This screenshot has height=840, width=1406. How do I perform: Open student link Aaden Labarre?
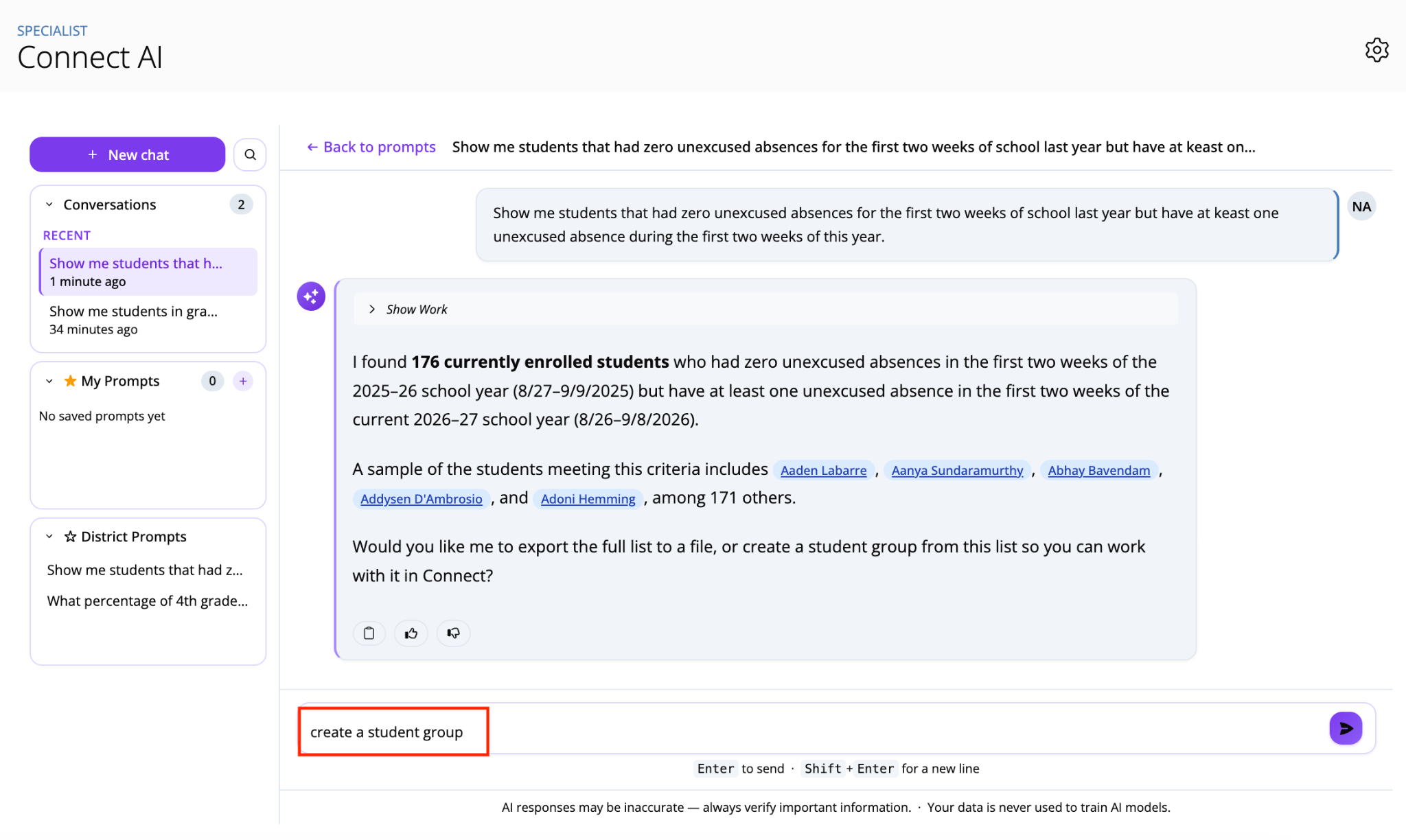(x=823, y=470)
